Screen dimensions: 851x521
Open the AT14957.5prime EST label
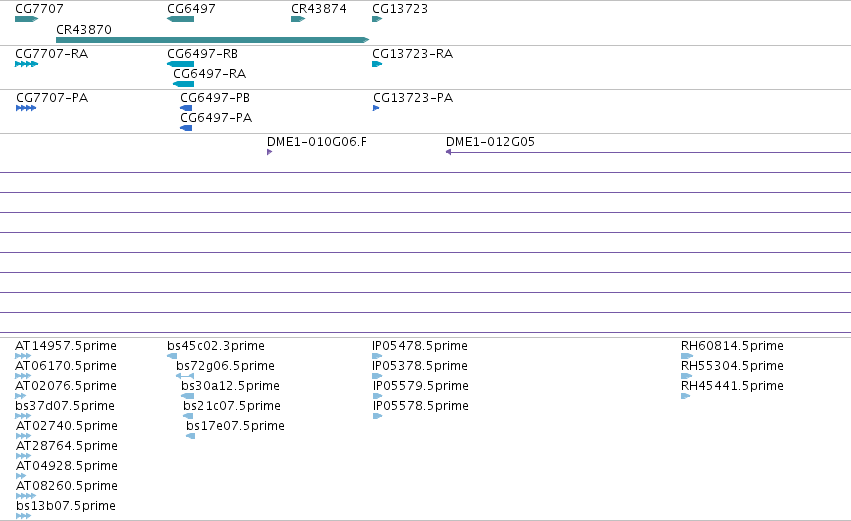coord(66,346)
